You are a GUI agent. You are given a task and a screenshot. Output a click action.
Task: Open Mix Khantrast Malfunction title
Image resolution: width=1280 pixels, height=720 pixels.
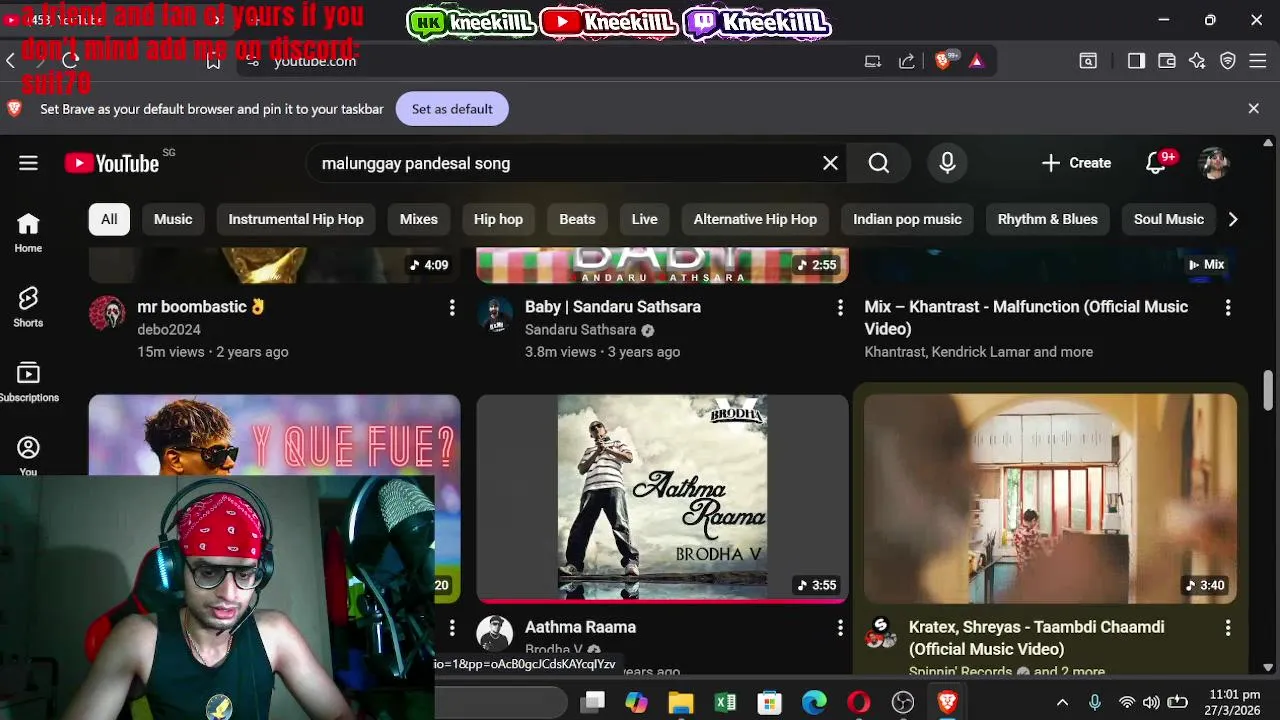pos(1026,318)
